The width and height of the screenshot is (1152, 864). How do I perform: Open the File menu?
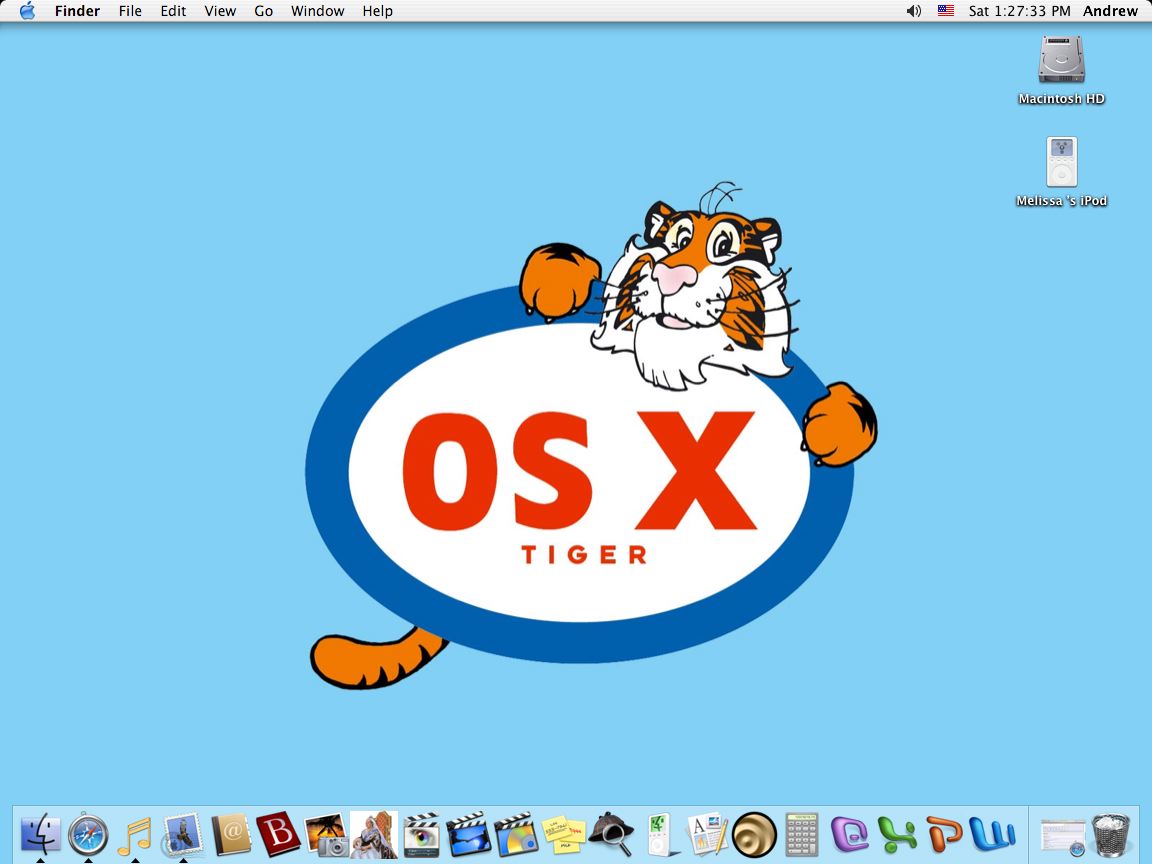[x=130, y=11]
